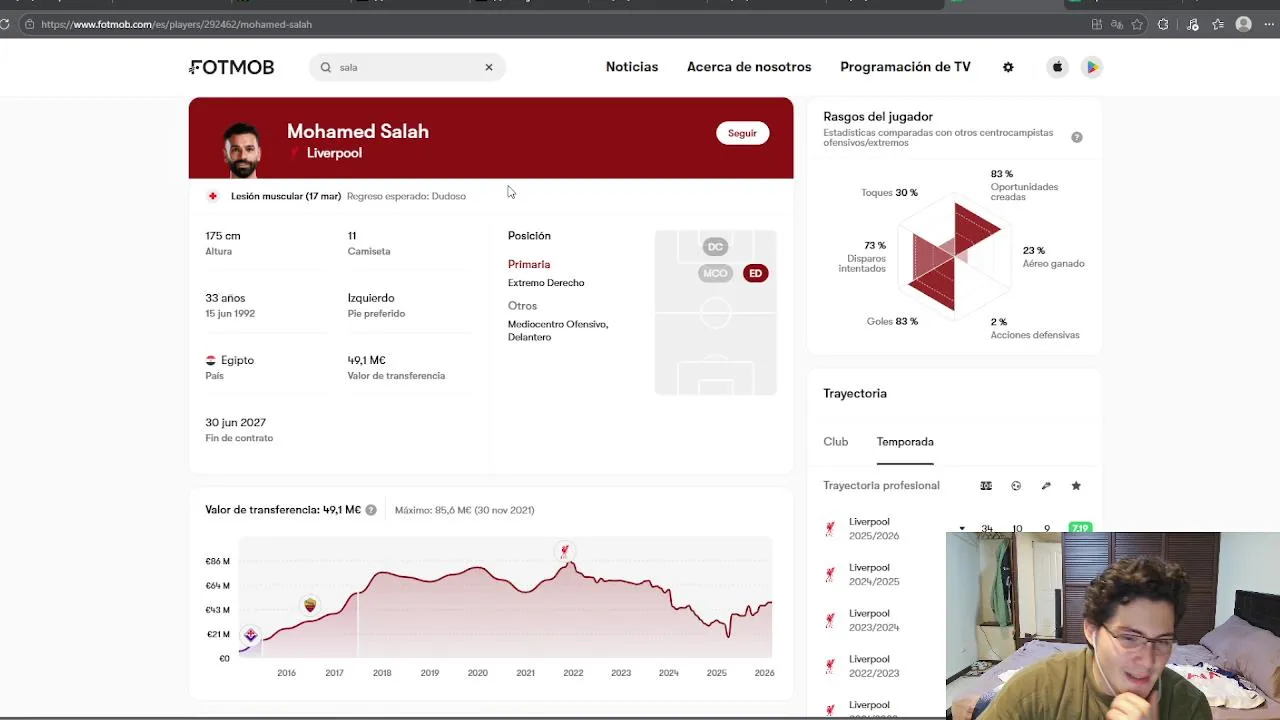Select Liverpool 2023/2024 season row

(x=884, y=620)
